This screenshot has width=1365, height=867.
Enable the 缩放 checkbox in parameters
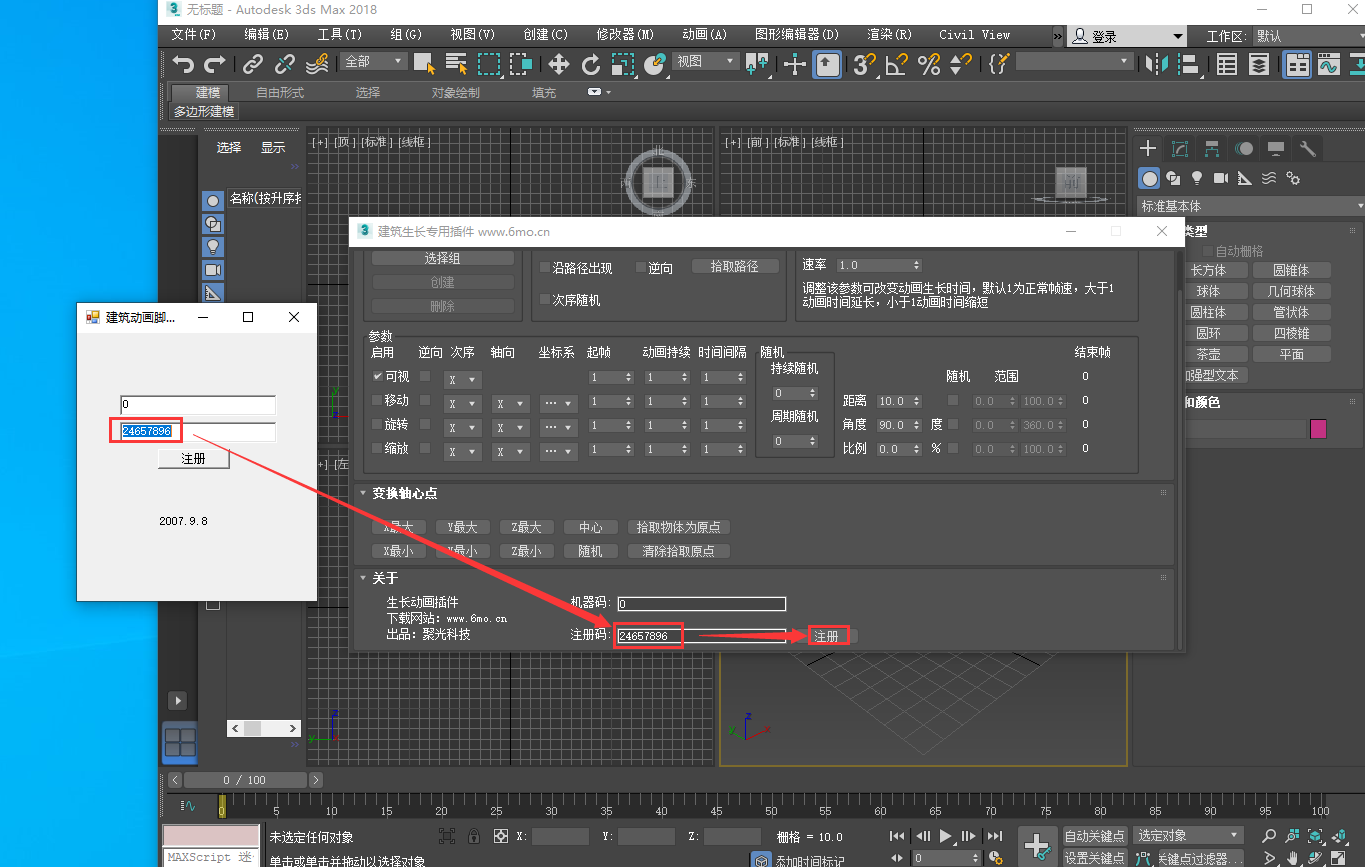[378, 448]
